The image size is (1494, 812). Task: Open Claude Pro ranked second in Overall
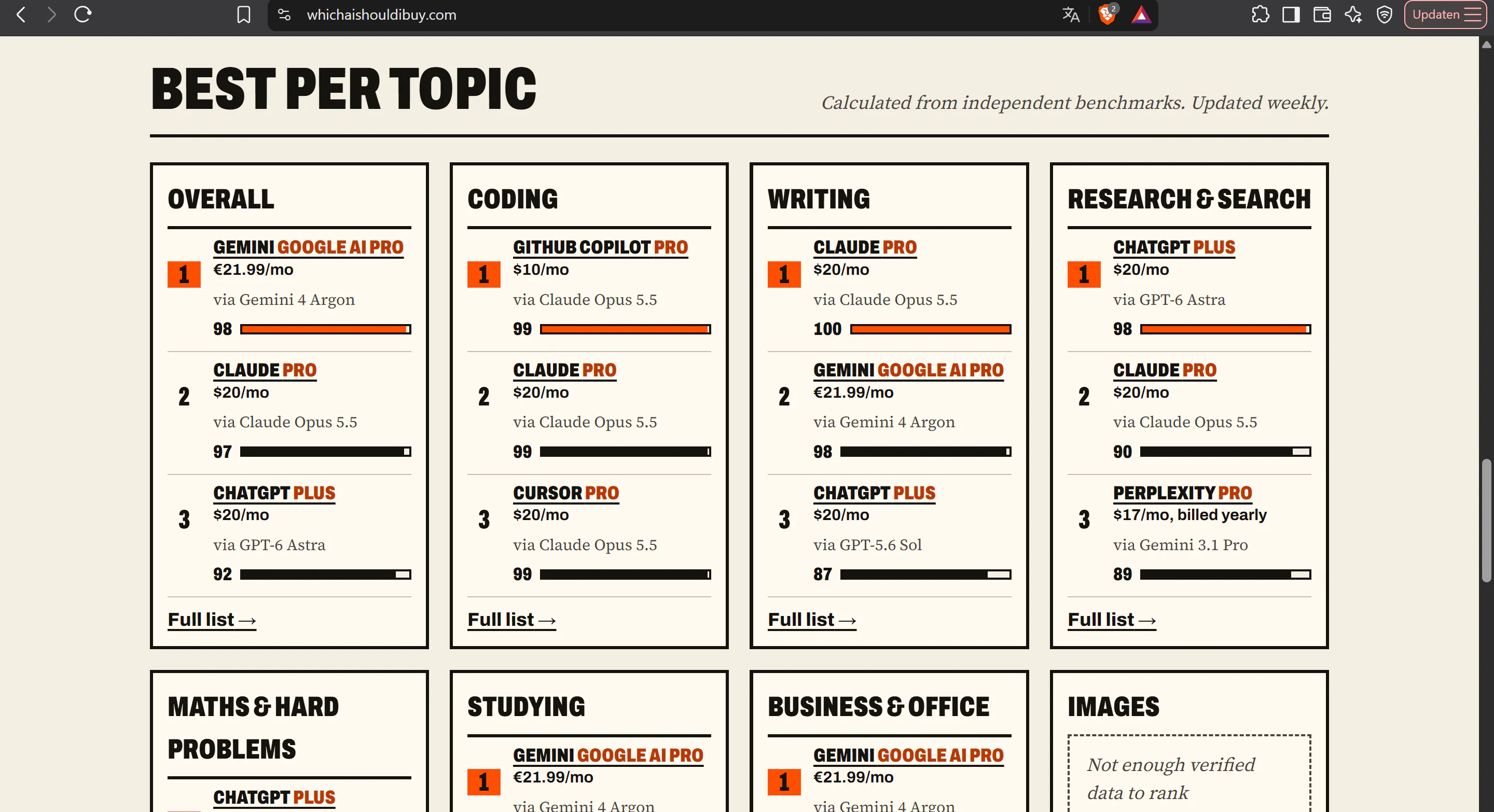[x=265, y=370]
